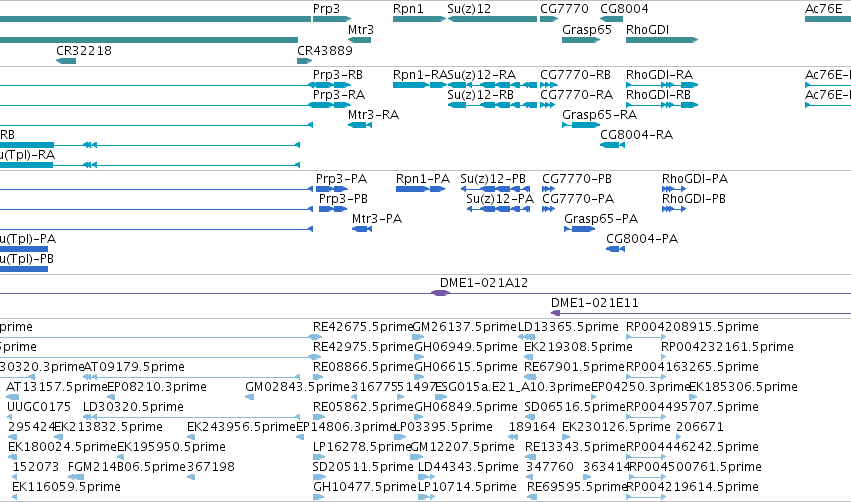Select the CG7770-RA transcript label
This screenshot has width=851, height=502.
point(576,95)
